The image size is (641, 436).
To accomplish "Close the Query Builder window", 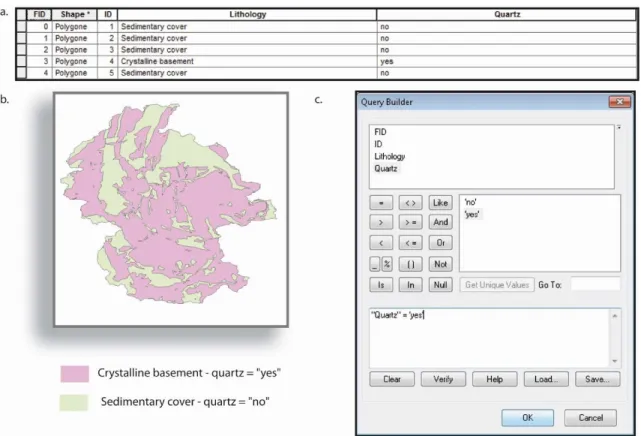I will pyautogui.click(x=620, y=102).
